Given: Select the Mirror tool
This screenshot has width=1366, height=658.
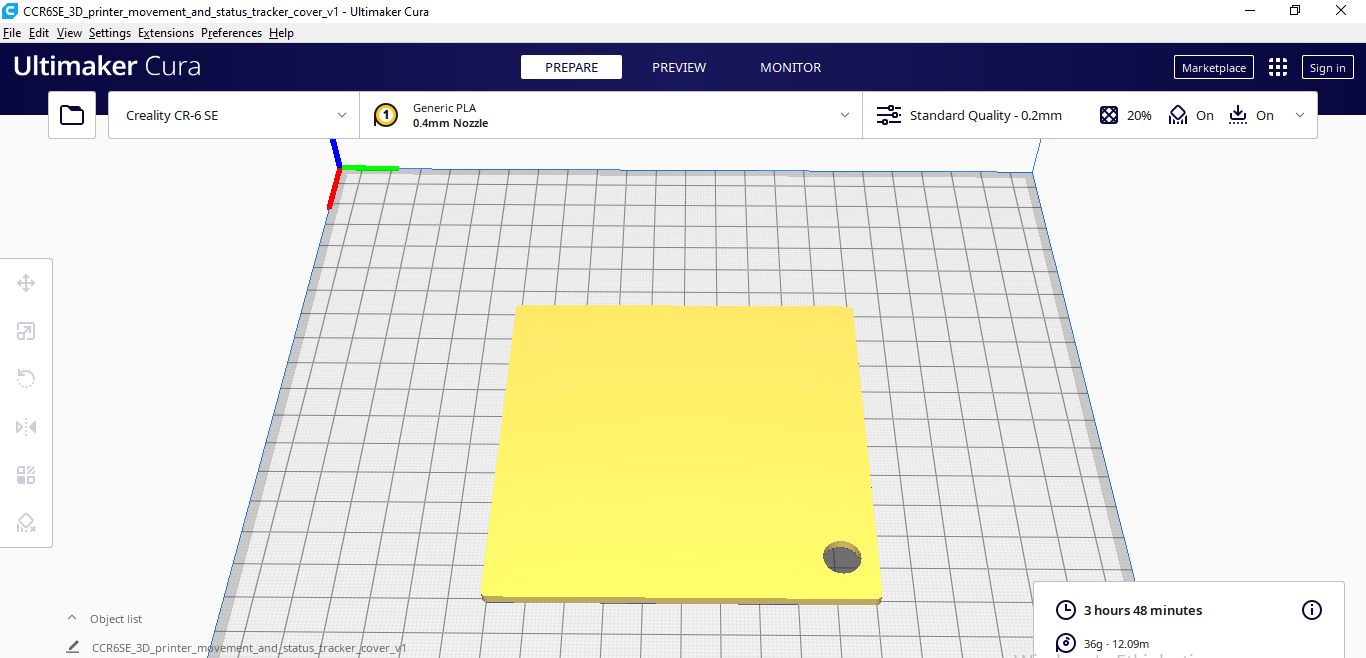Looking at the screenshot, I should click(26, 427).
